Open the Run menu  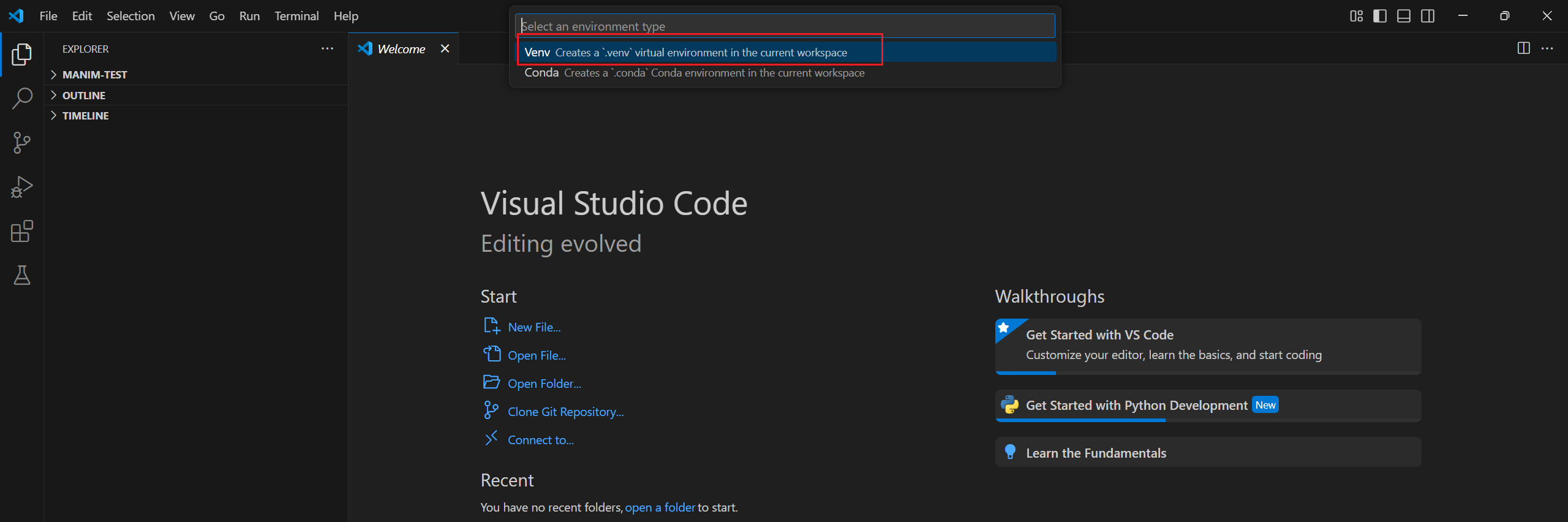pyautogui.click(x=249, y=16)
